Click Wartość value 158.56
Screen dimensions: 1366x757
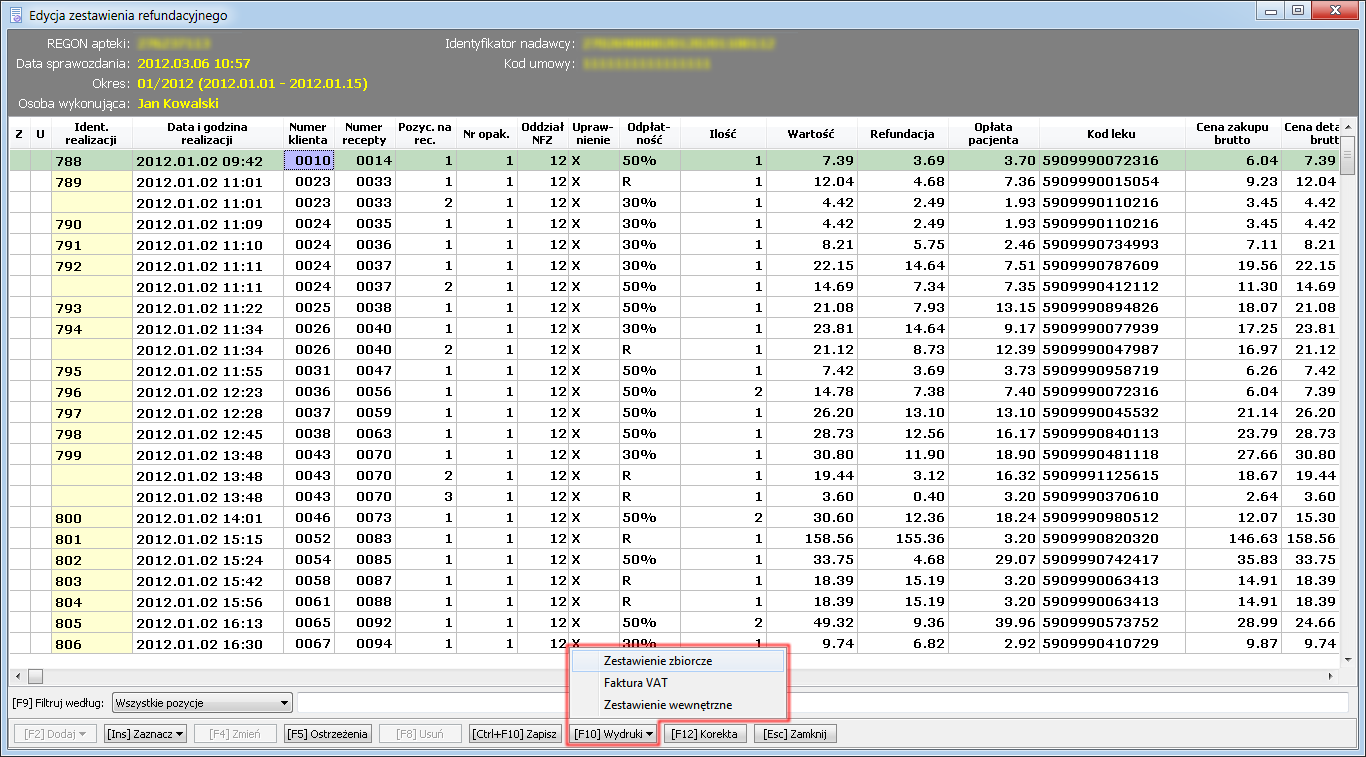click(812, 538)
